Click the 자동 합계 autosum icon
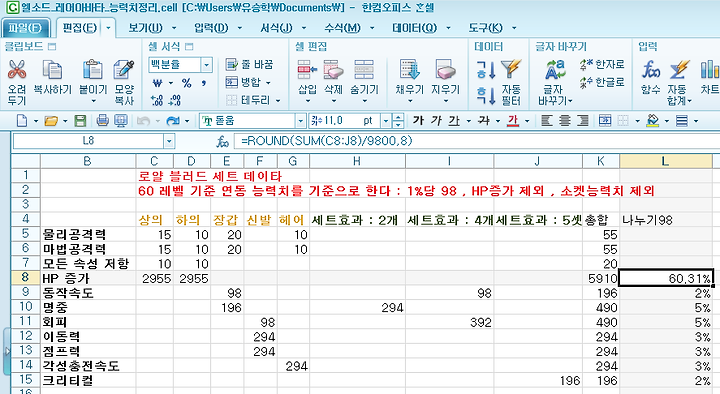Viewport: 720px width, 394px height. (679, 70)
